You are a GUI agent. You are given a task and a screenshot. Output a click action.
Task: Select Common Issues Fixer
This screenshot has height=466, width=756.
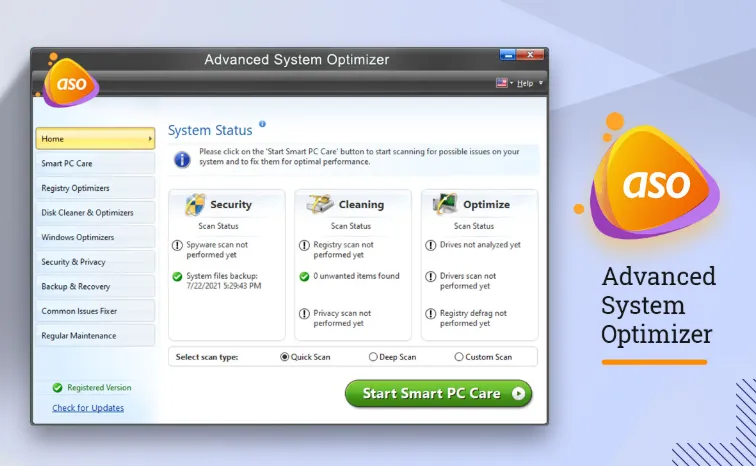pos(95,311)
